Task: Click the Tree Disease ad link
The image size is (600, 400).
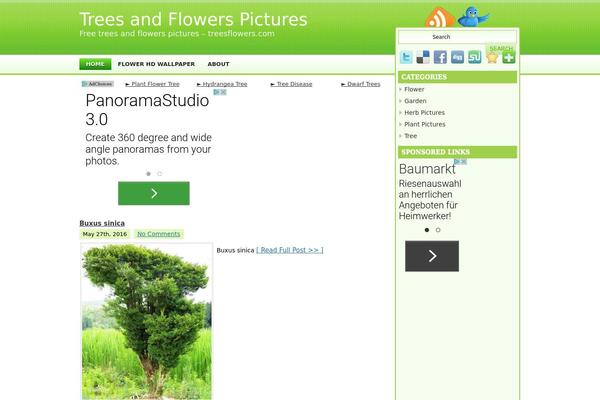Action: (x=291, y=84)
